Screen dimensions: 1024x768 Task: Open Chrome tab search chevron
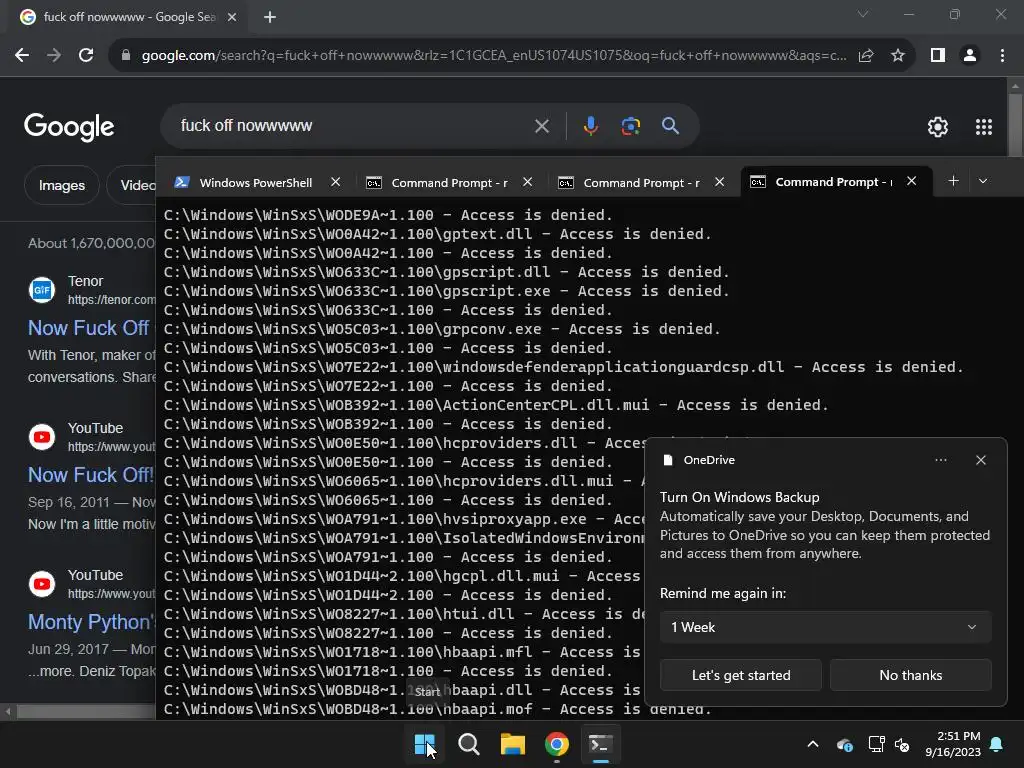coord(863,14)
